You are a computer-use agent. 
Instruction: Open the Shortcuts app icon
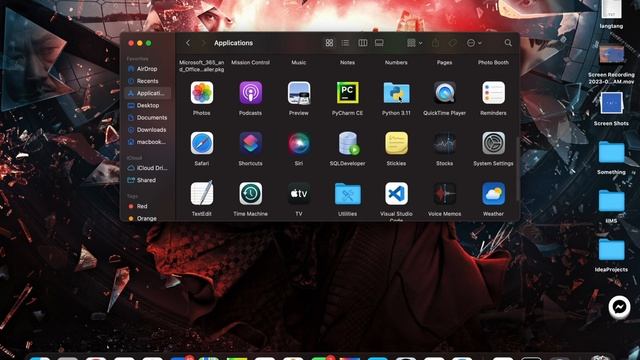[250, 143]
